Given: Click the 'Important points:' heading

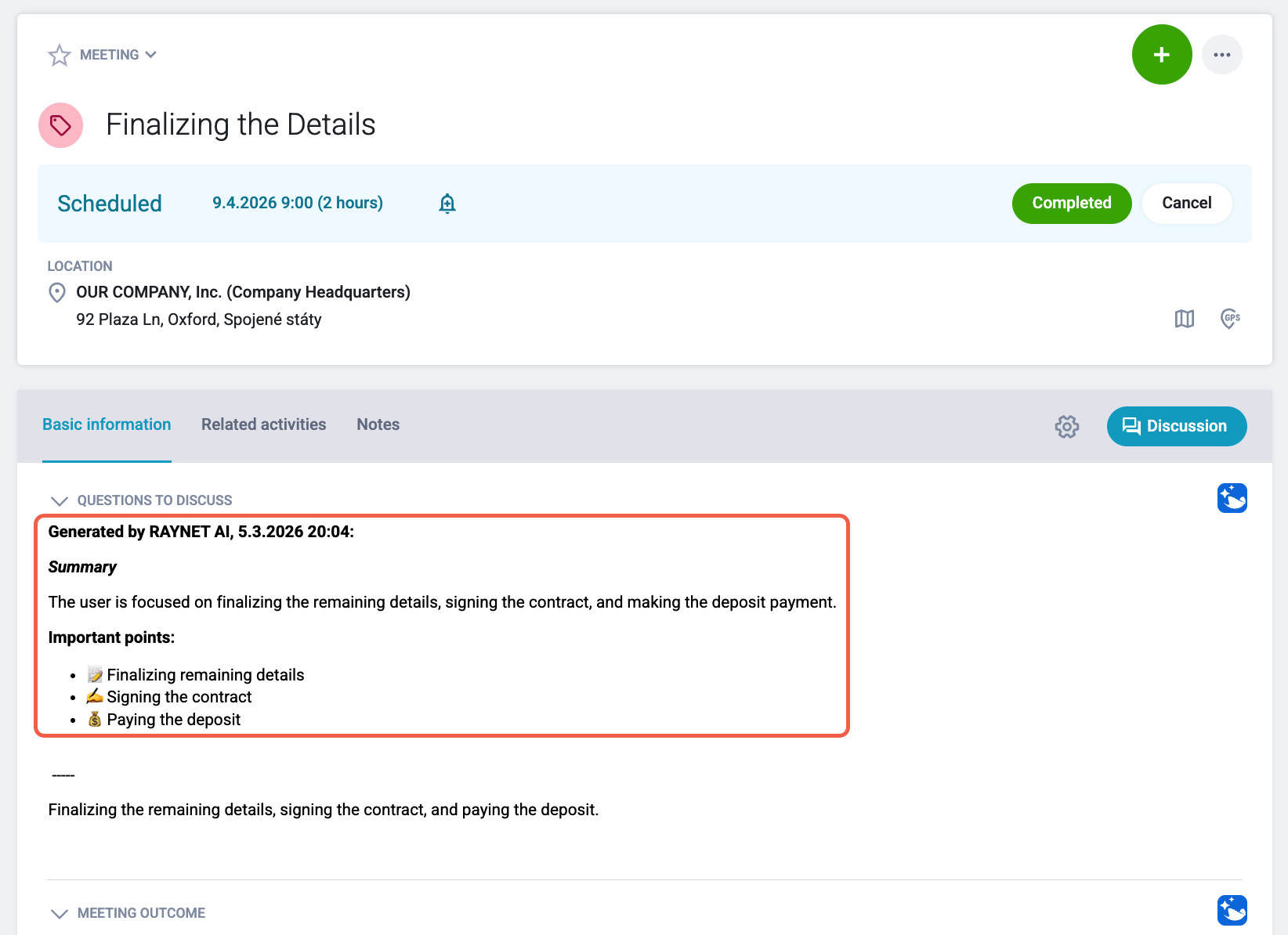Looking at the screenshot, I should (x=111, y=637).
